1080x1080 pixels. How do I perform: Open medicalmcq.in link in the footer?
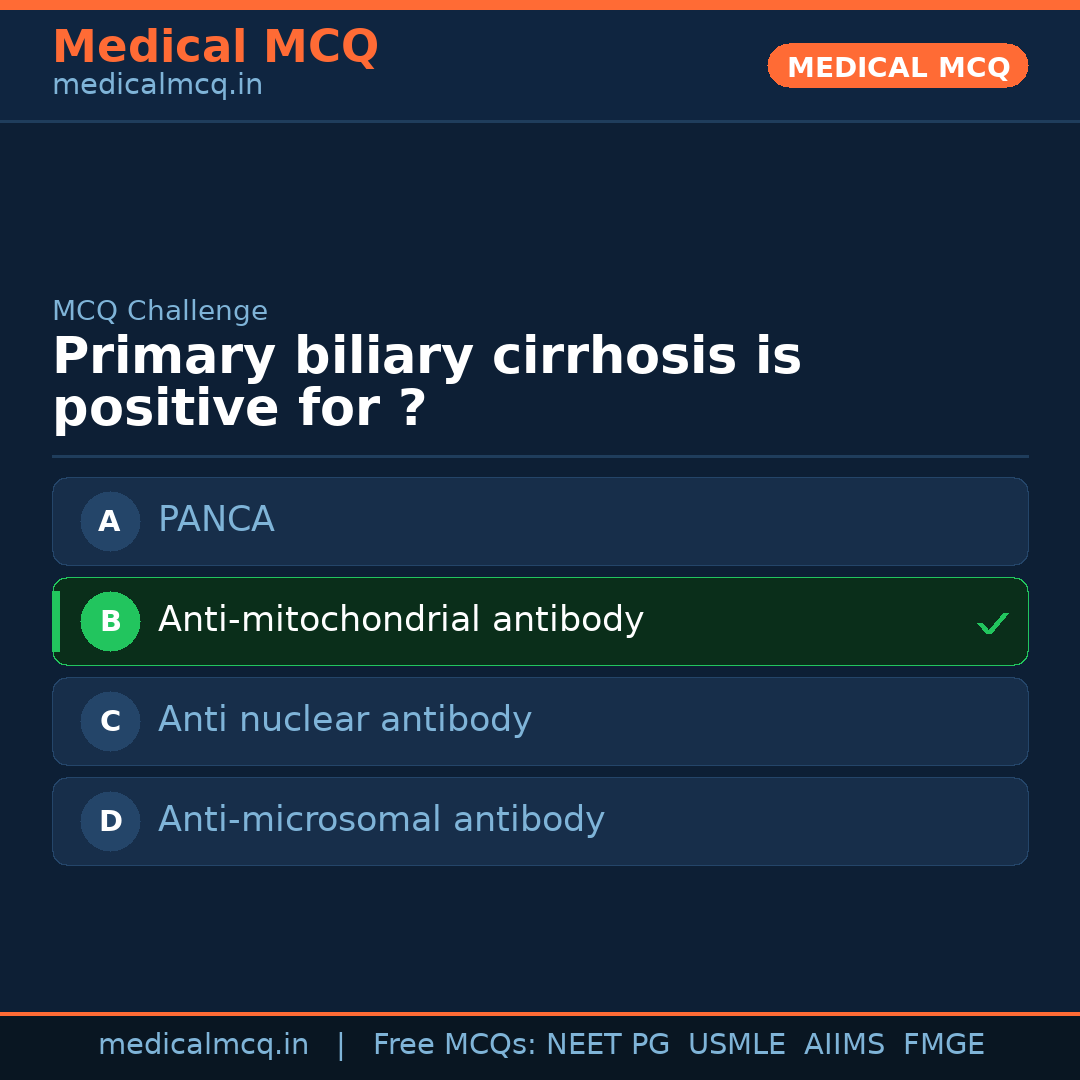click(x=203, y=1045)
